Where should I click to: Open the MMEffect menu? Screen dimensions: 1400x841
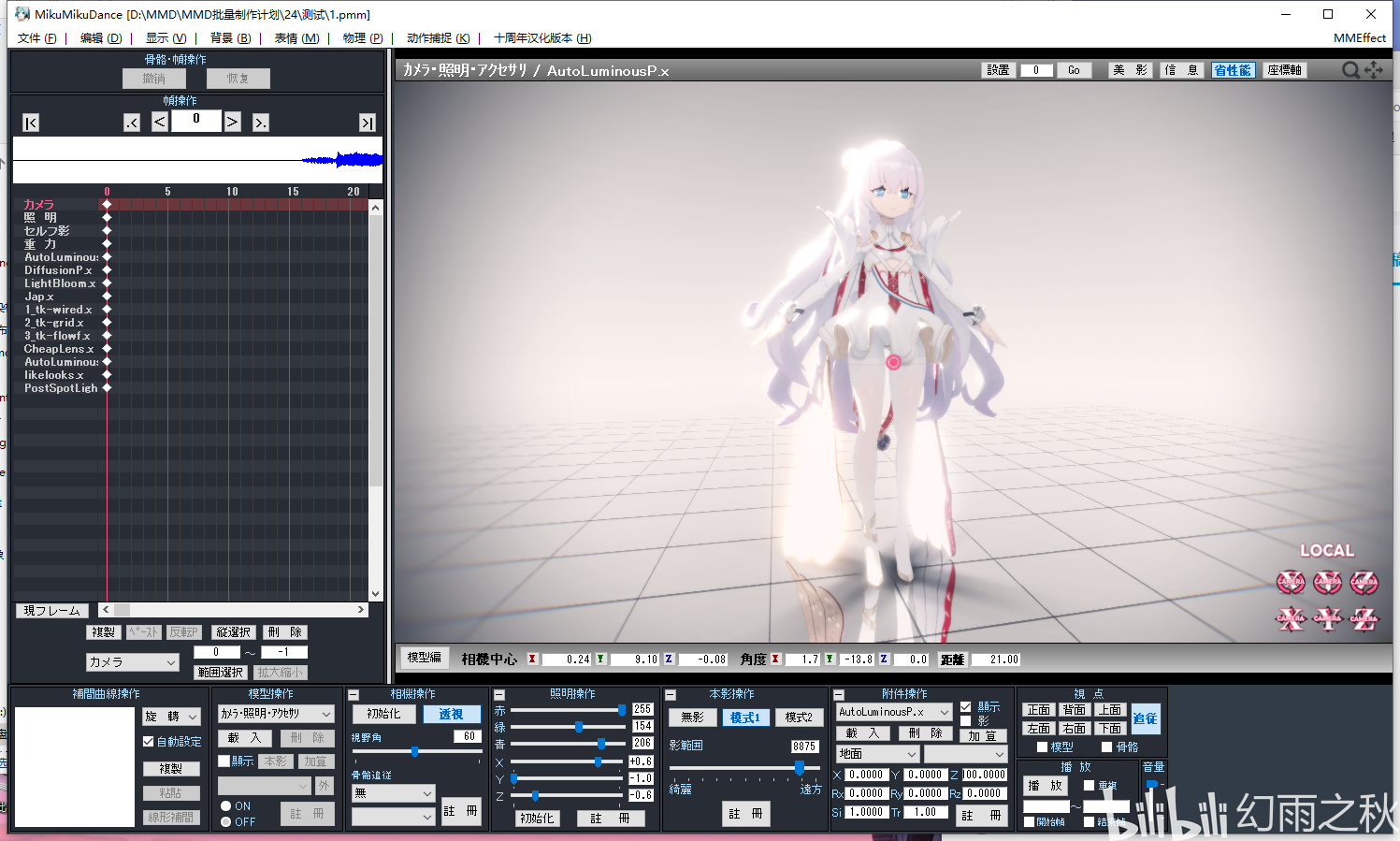pos(1359,38)
